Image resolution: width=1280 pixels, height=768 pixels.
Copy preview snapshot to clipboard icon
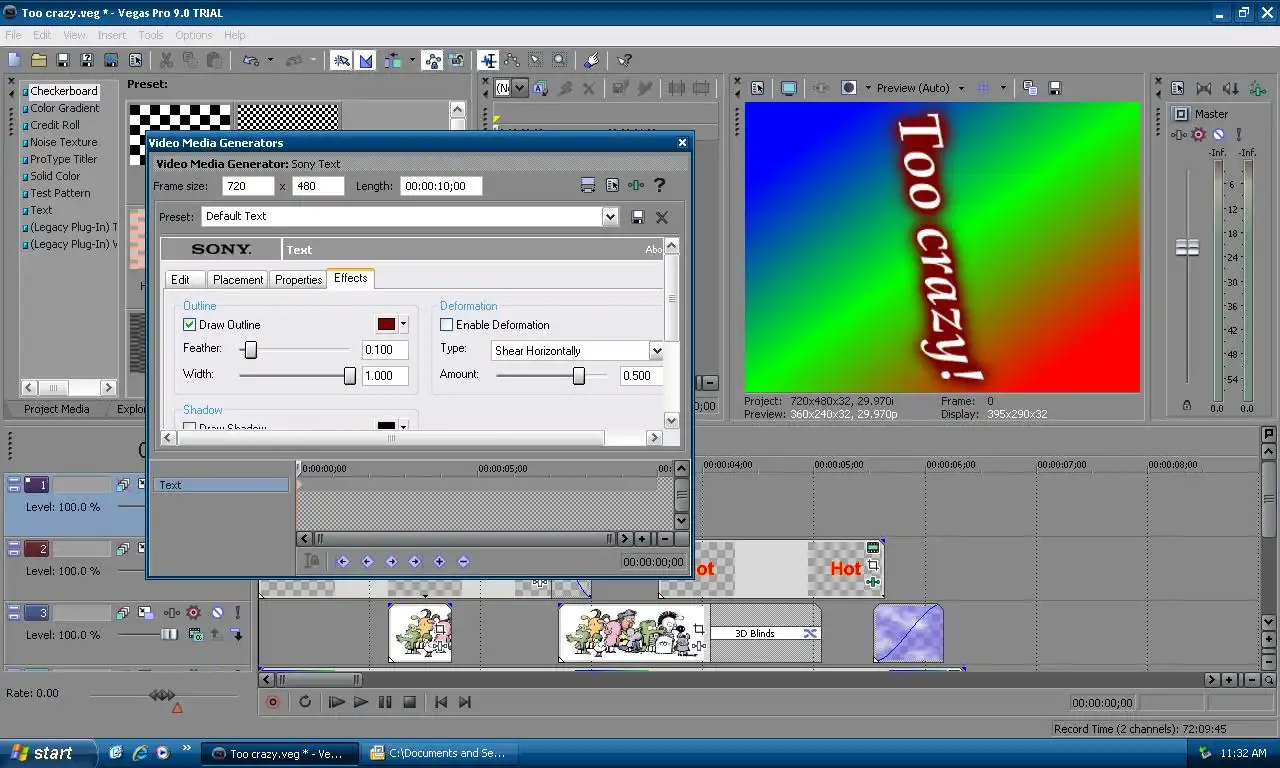(1030, 88)
